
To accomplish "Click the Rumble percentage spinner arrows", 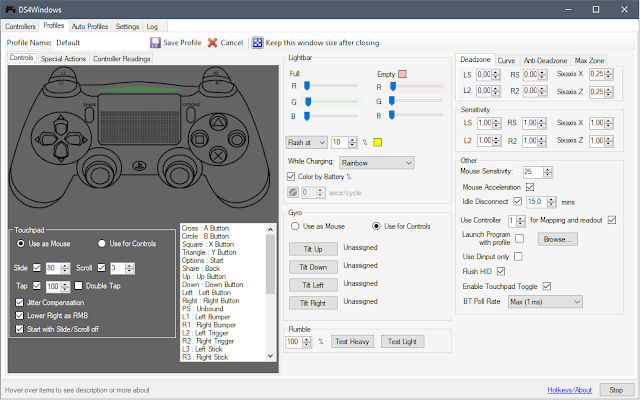I will [307, 342].
